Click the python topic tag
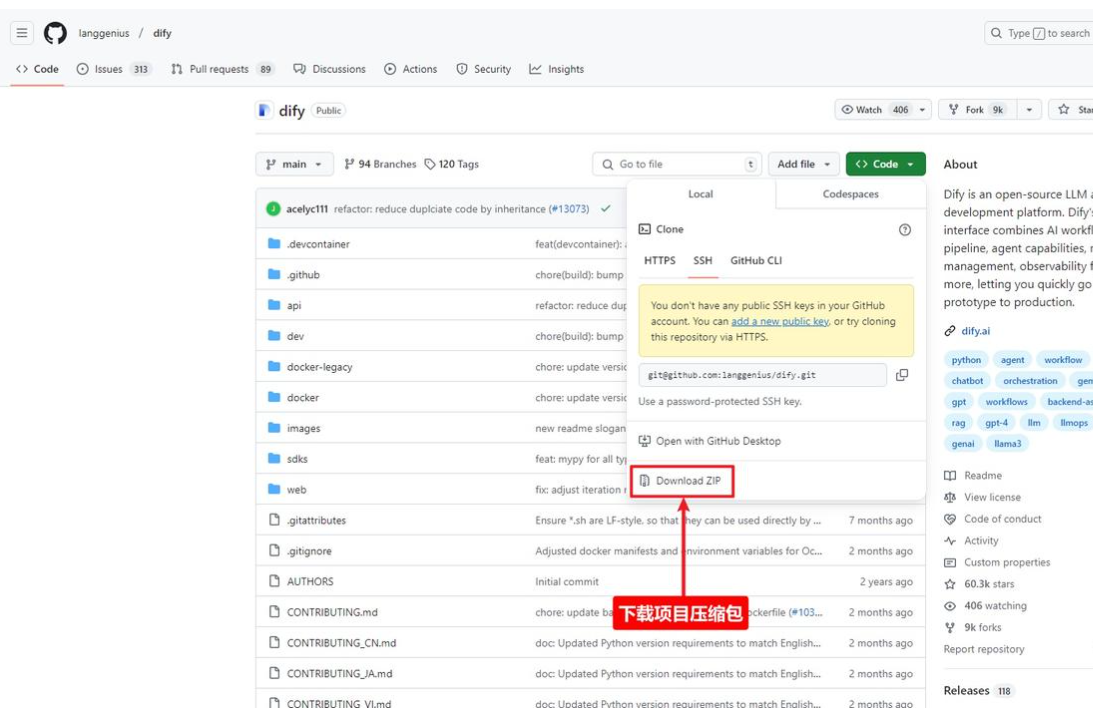Screen dimensions: 1093x718 point(966,360)
